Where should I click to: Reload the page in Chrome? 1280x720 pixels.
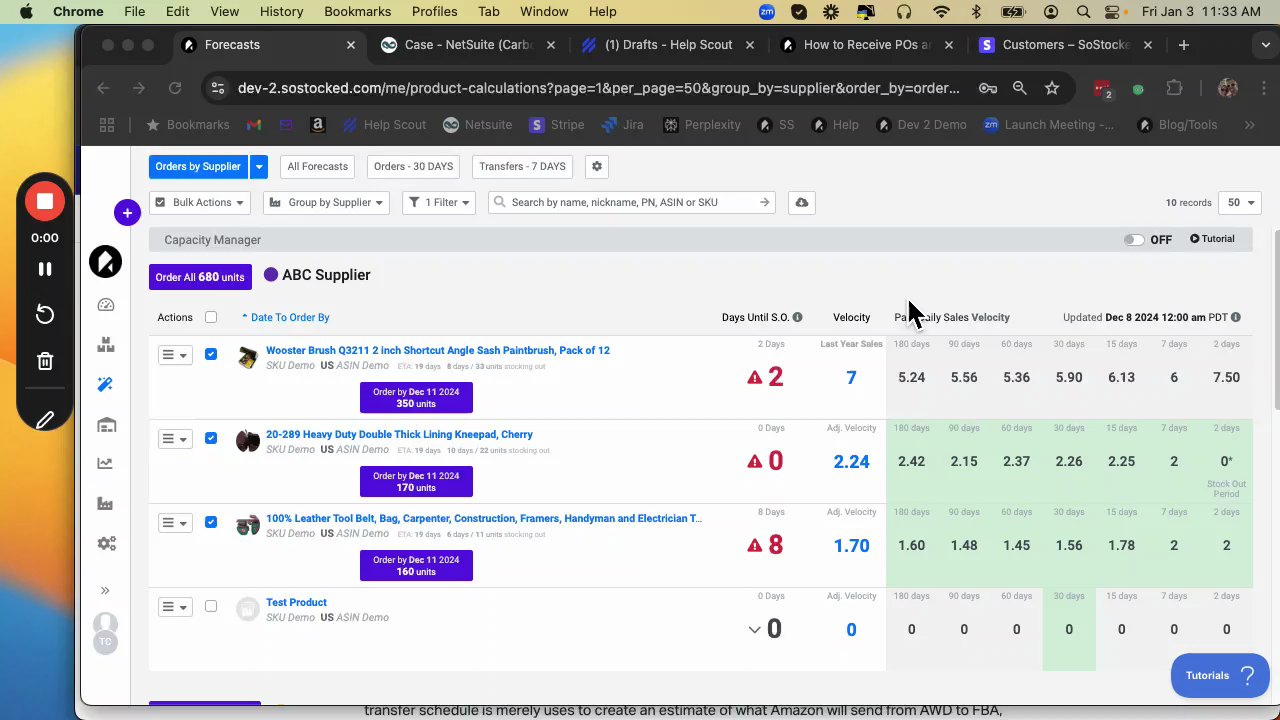175,88
